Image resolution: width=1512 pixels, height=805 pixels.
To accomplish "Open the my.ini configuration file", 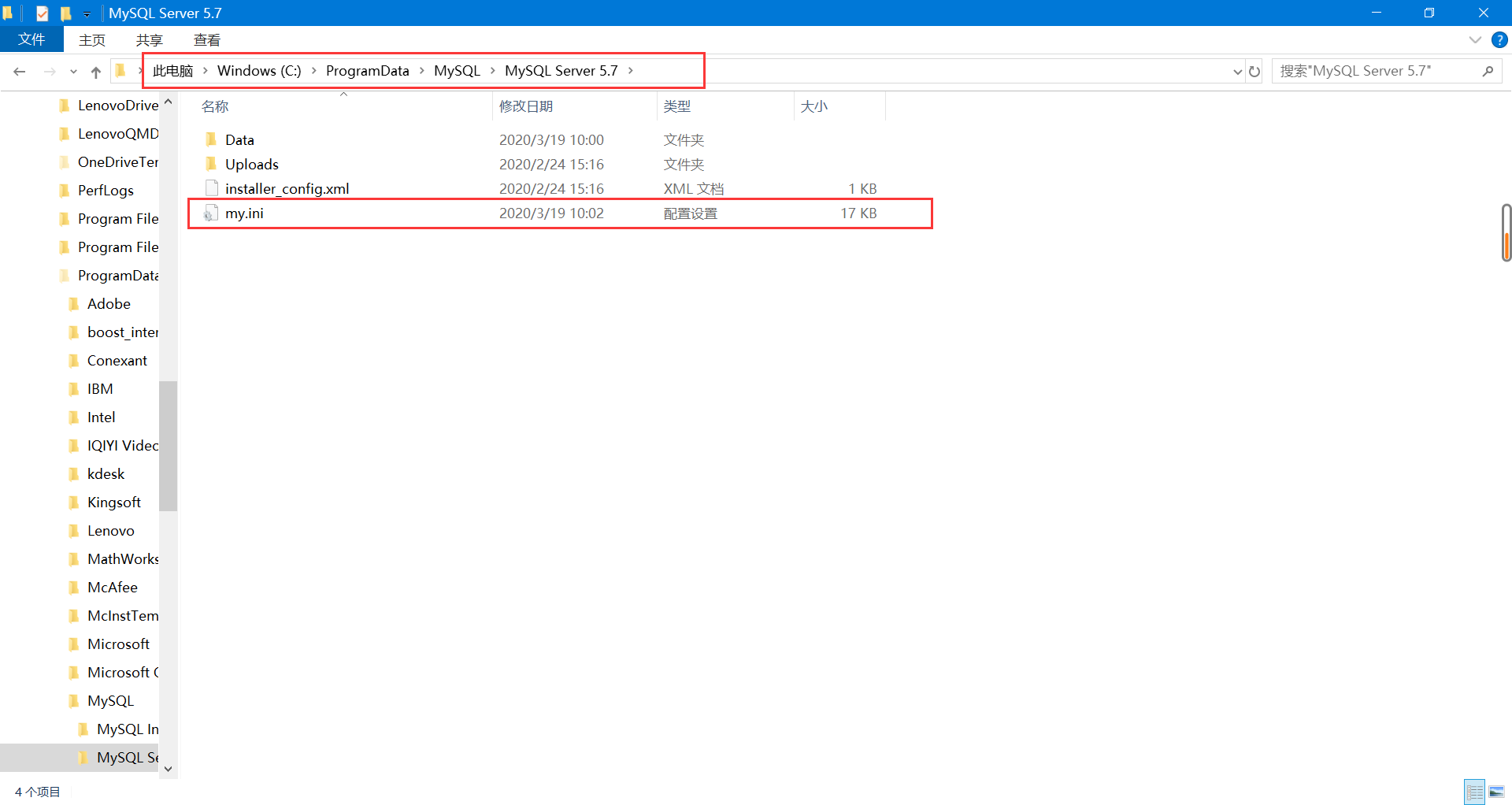I will point(244,213).
